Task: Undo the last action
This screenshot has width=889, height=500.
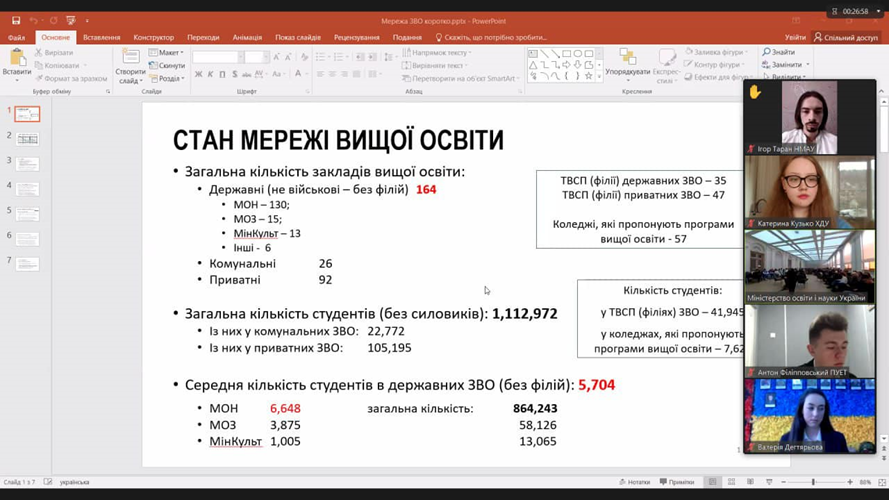Action: [34, 20]
